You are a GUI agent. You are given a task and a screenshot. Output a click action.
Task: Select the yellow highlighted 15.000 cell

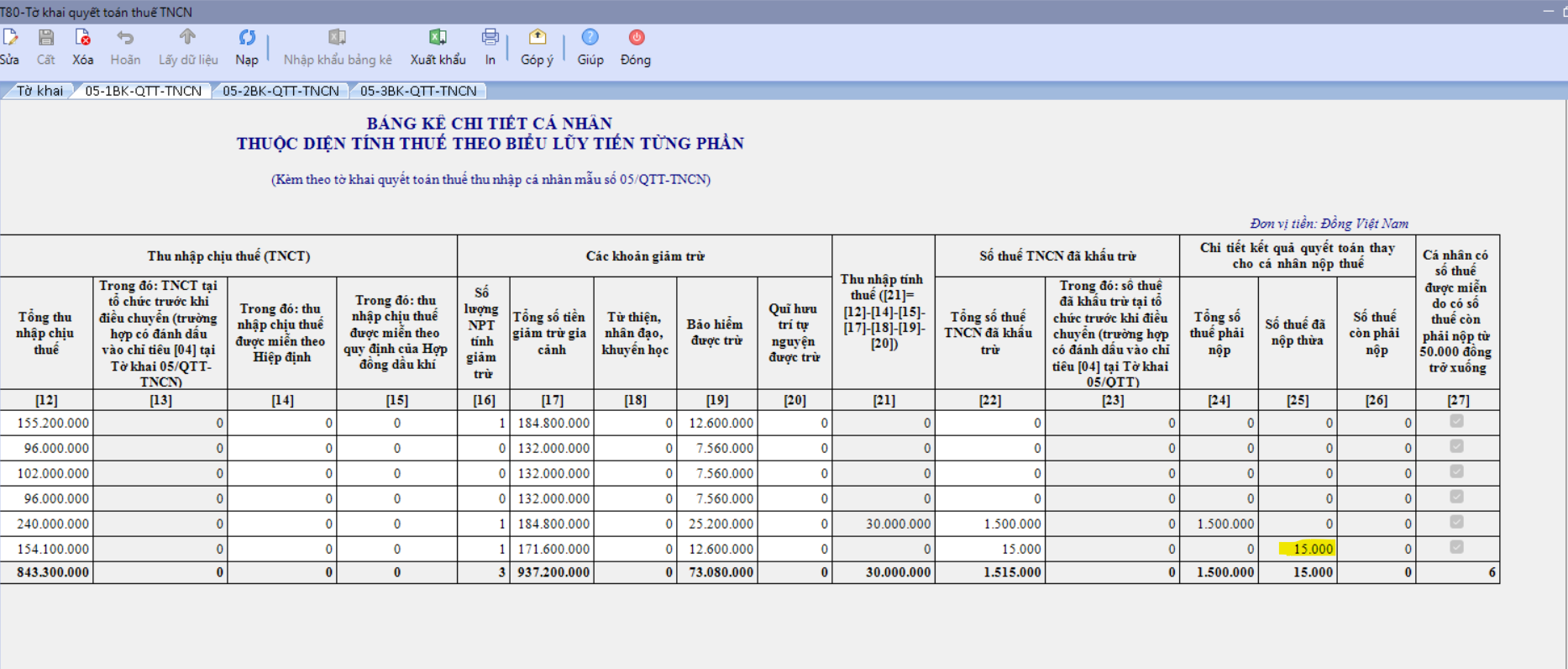point(1307,549)
